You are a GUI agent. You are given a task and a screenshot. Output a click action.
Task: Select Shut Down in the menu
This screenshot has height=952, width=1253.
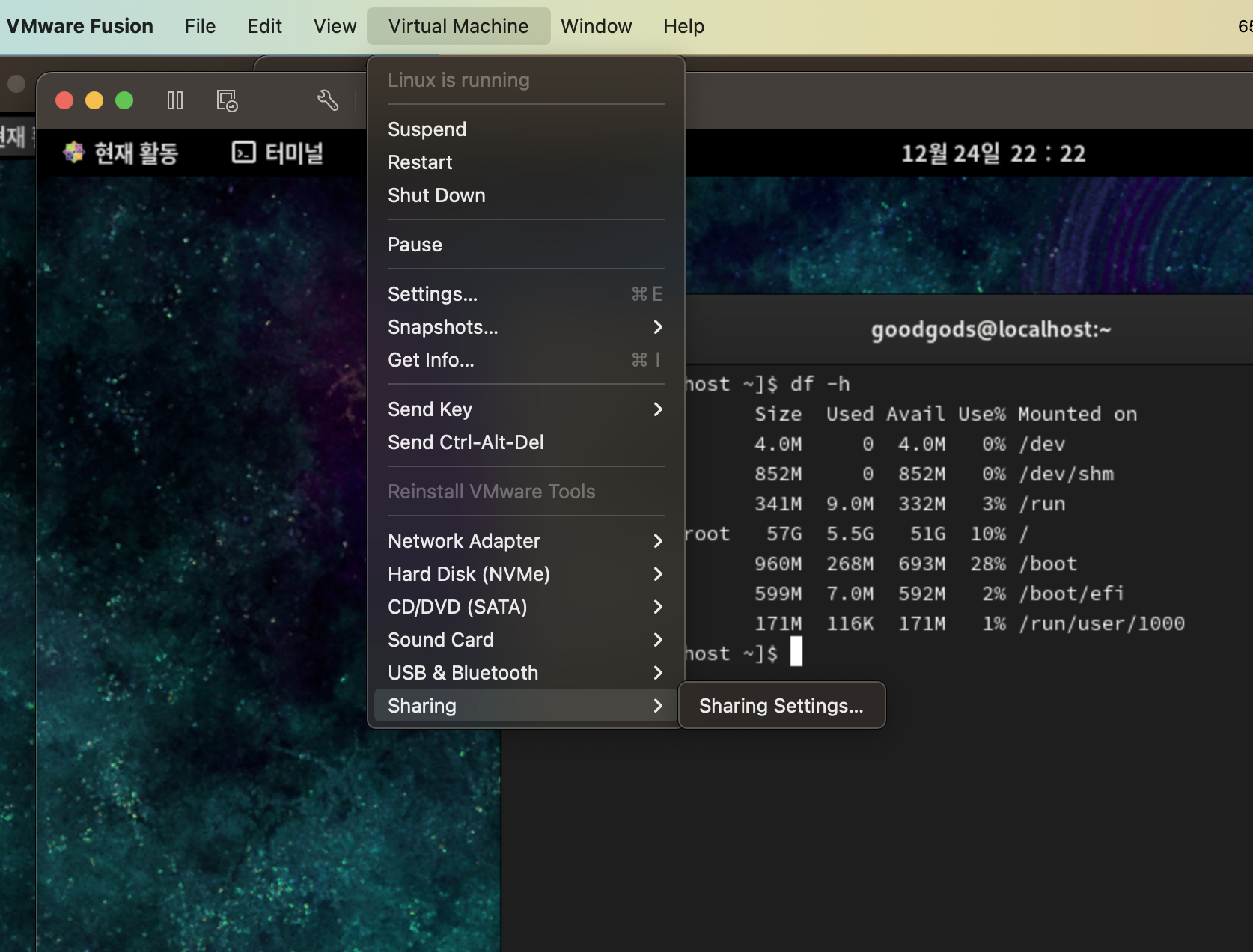click(x=526, y=195)
